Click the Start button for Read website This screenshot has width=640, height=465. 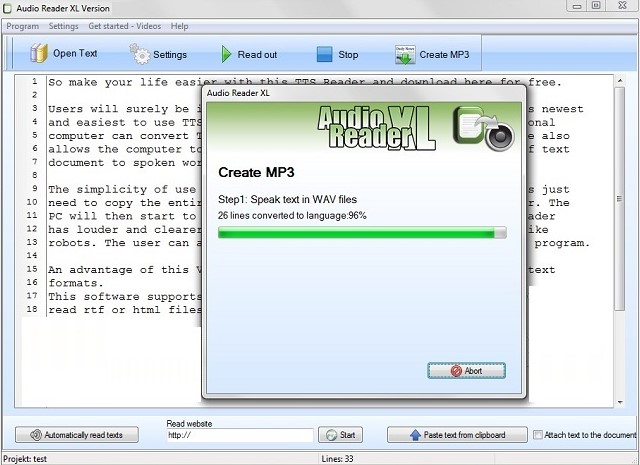click(x=340, y=435)
